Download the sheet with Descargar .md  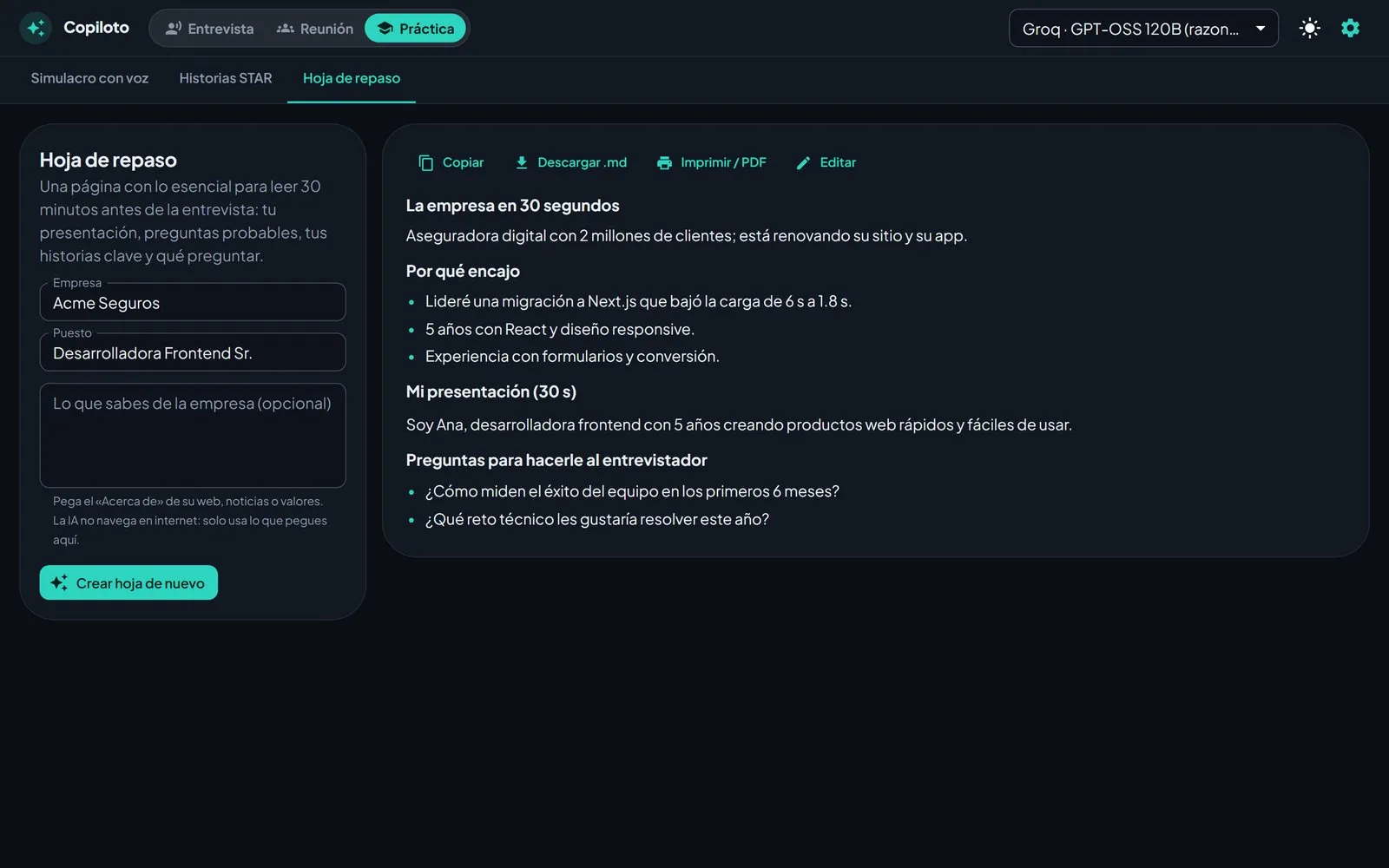(x=571, y=162)
